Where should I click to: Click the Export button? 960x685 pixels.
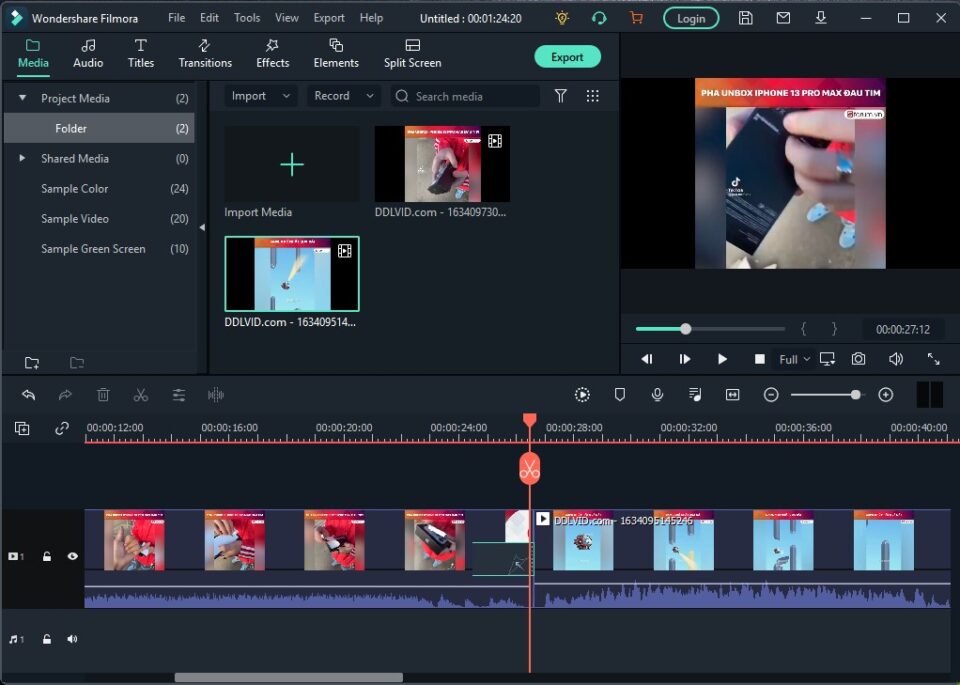567,57
